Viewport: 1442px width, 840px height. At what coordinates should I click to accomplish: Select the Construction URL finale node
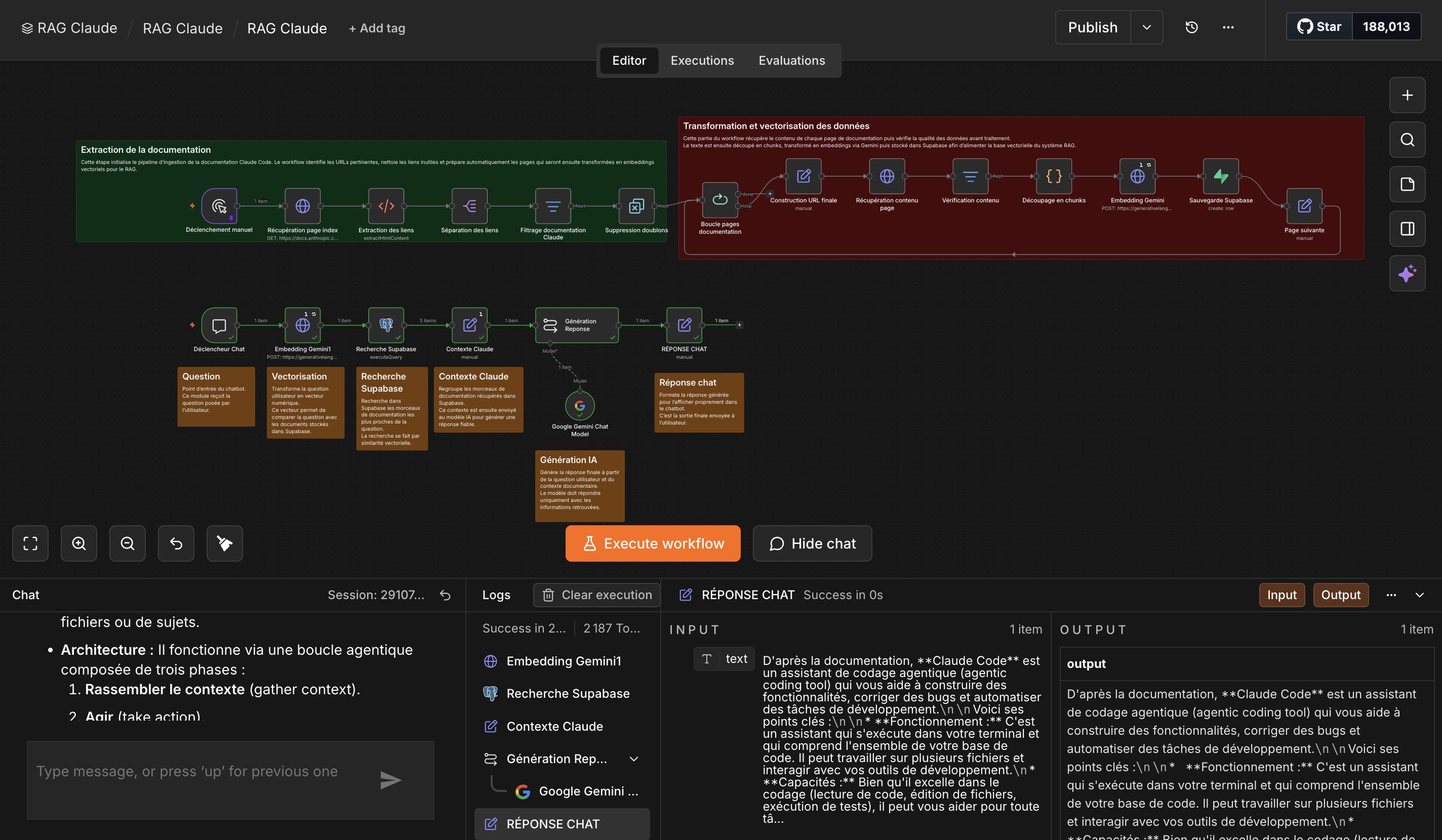pyautogui.click(x=804, y=176)
